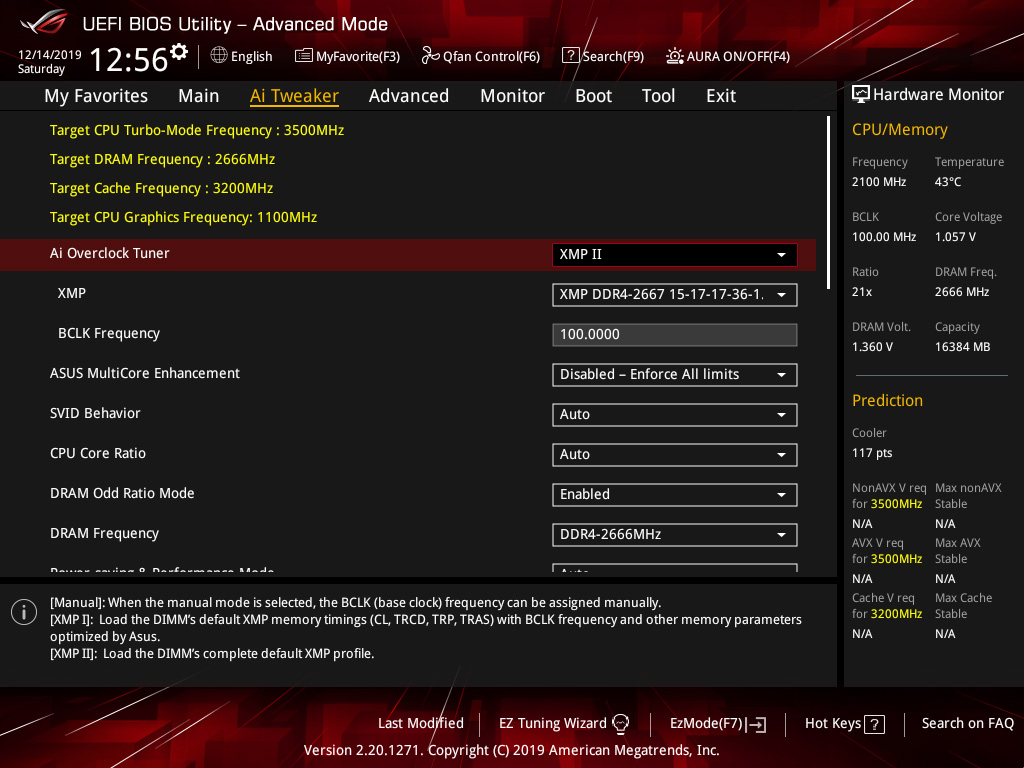Click the settings list scrollbar
Image resolution: width=1024 pixels, height=768 pixels.
(828, 202)
